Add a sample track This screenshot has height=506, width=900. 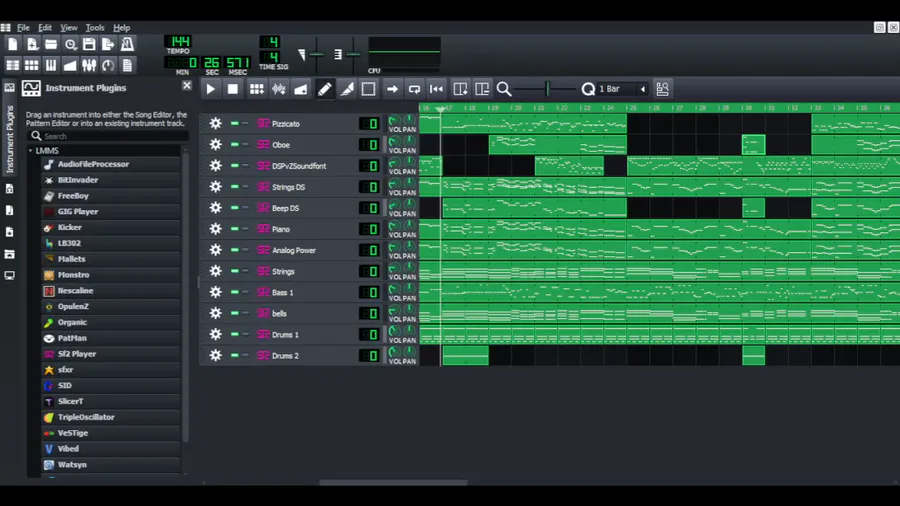[279, 89]
